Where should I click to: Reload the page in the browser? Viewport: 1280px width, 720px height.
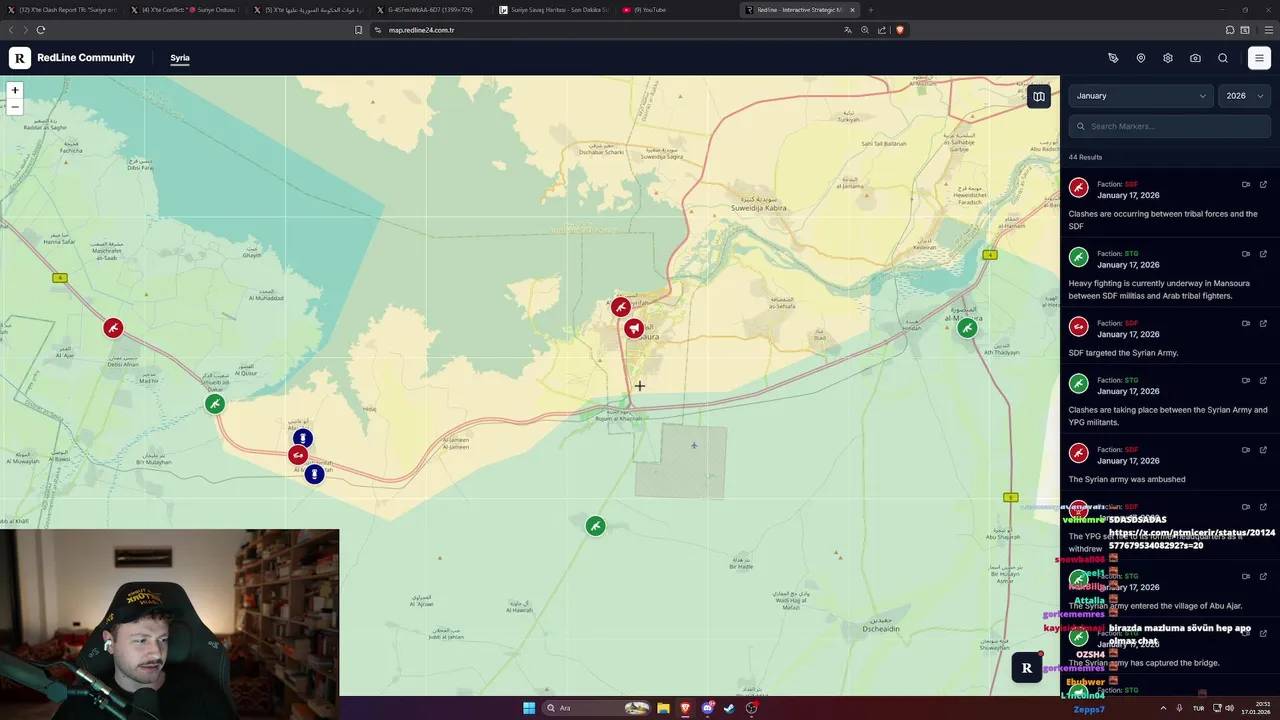tap(40, 30)
